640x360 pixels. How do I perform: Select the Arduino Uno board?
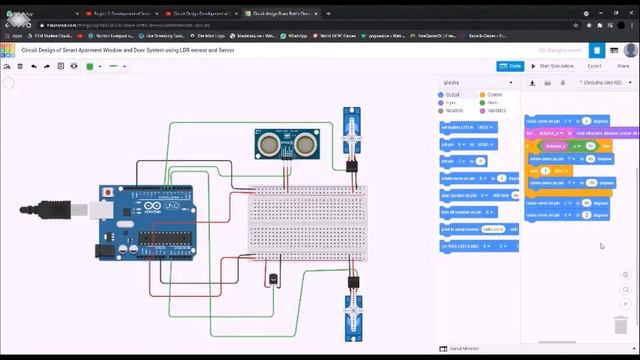click(x=147, y=222)
